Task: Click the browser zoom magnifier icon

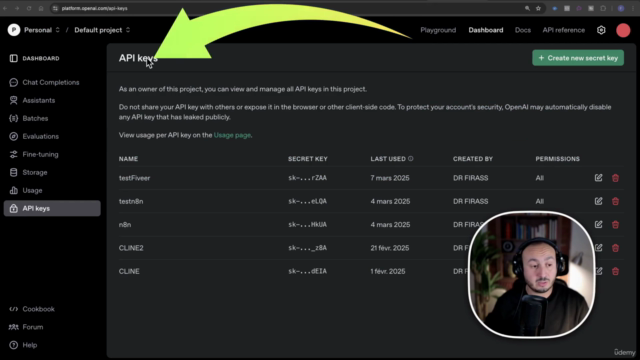Action: [527, 8]
